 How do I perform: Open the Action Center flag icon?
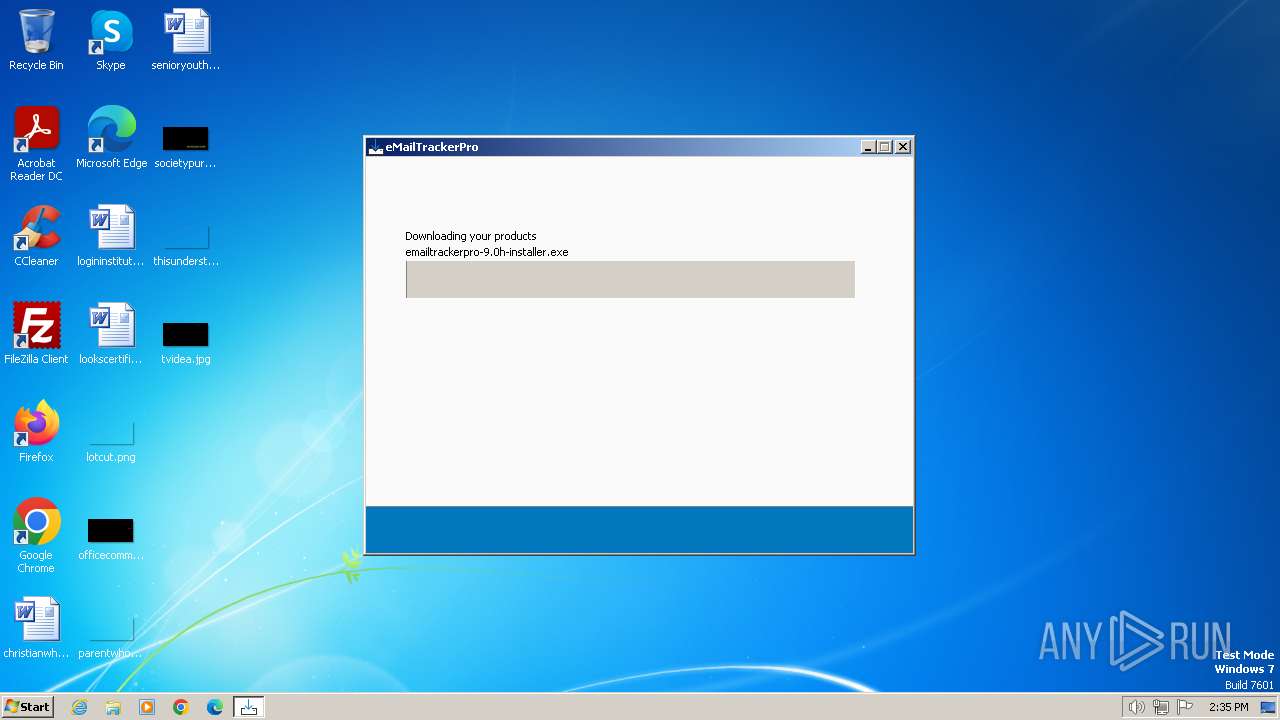[1185, 707]
